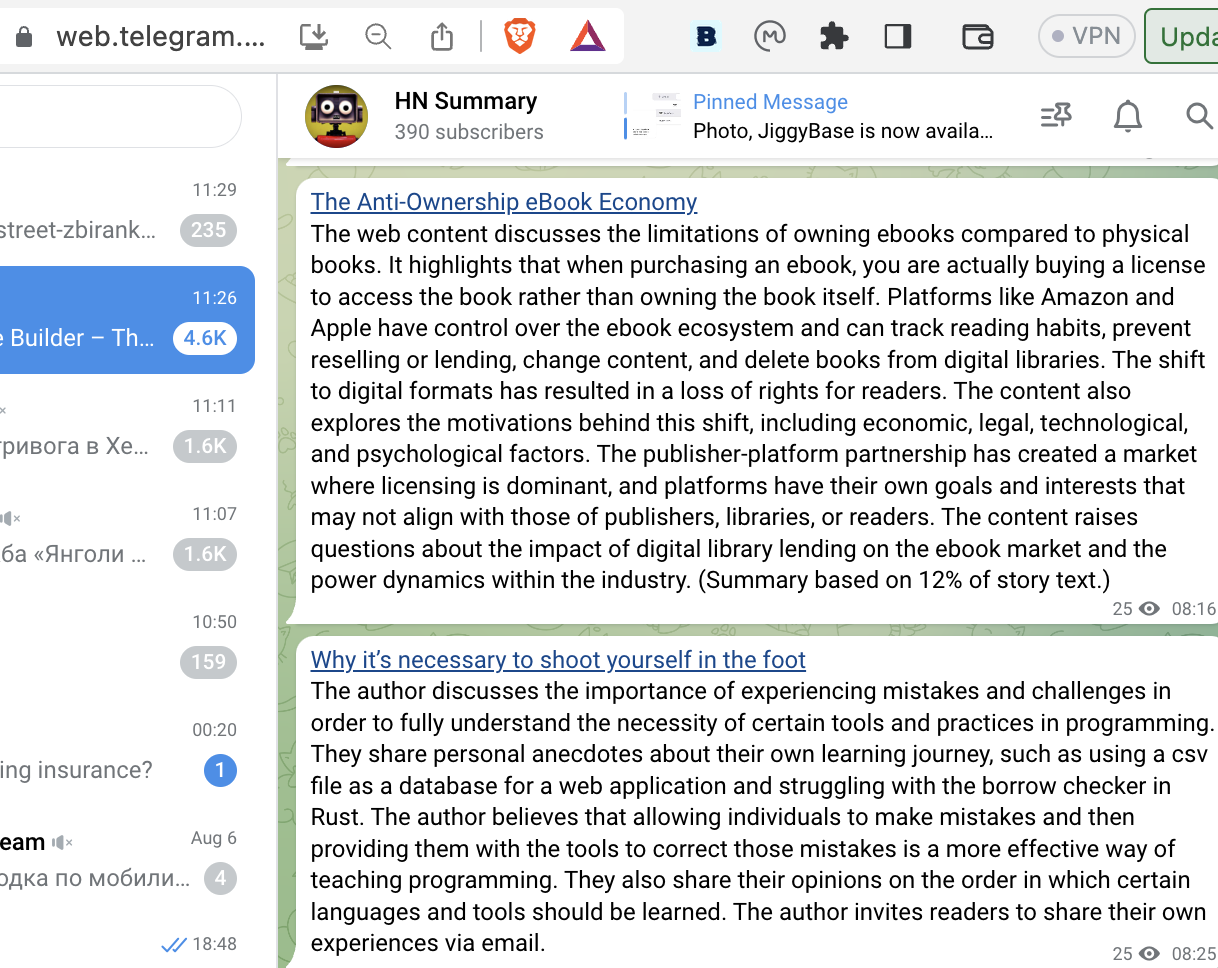1218x968 pixels.
Task: Toggle the VPN button
Action: point(1086,37)
